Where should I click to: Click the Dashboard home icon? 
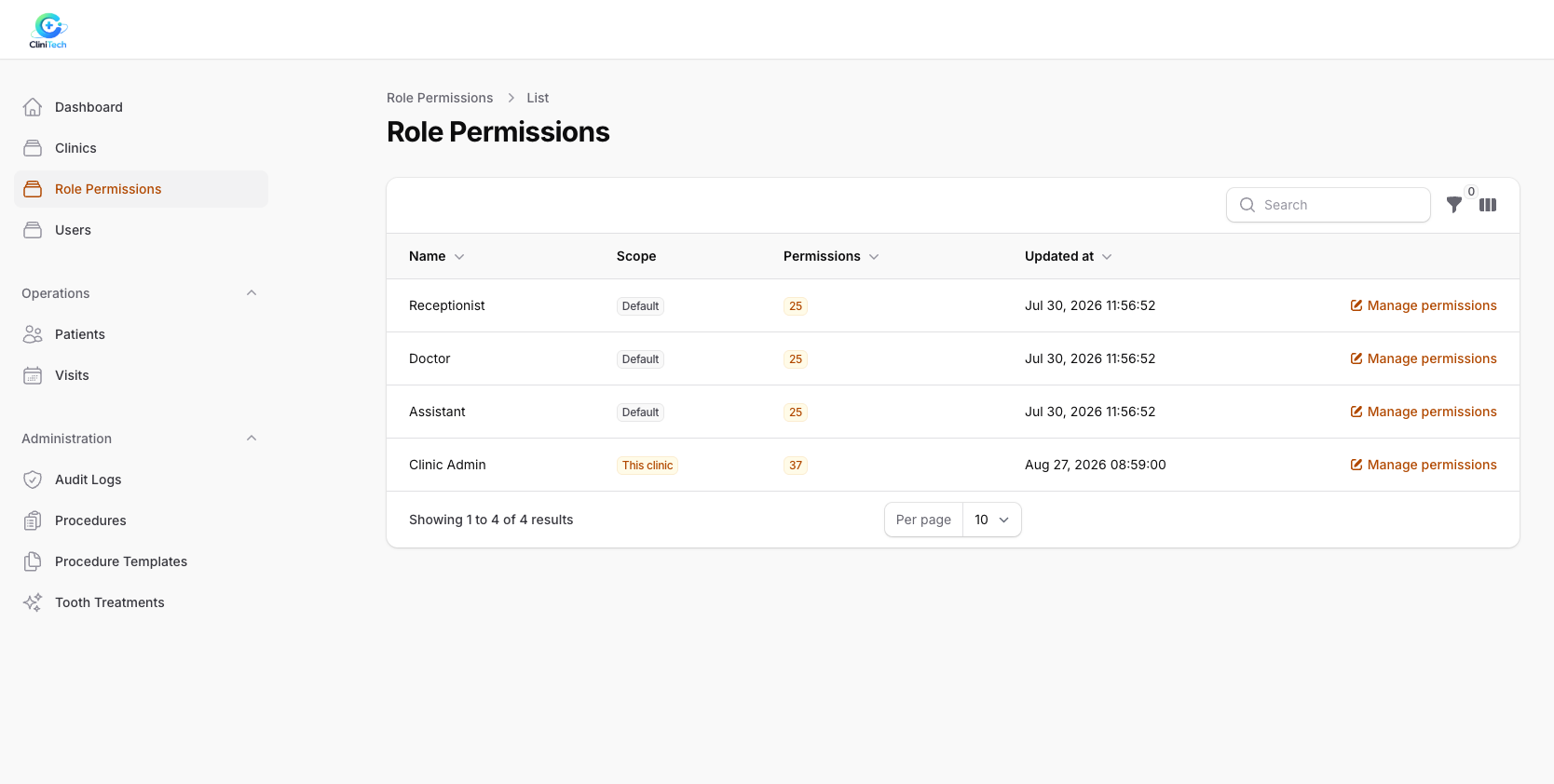[33, 107]
